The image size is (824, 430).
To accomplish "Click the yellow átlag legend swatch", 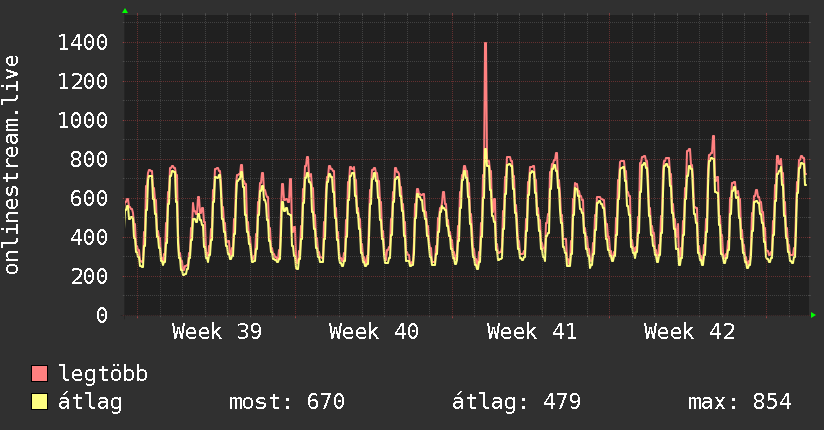I will point(39,402).
